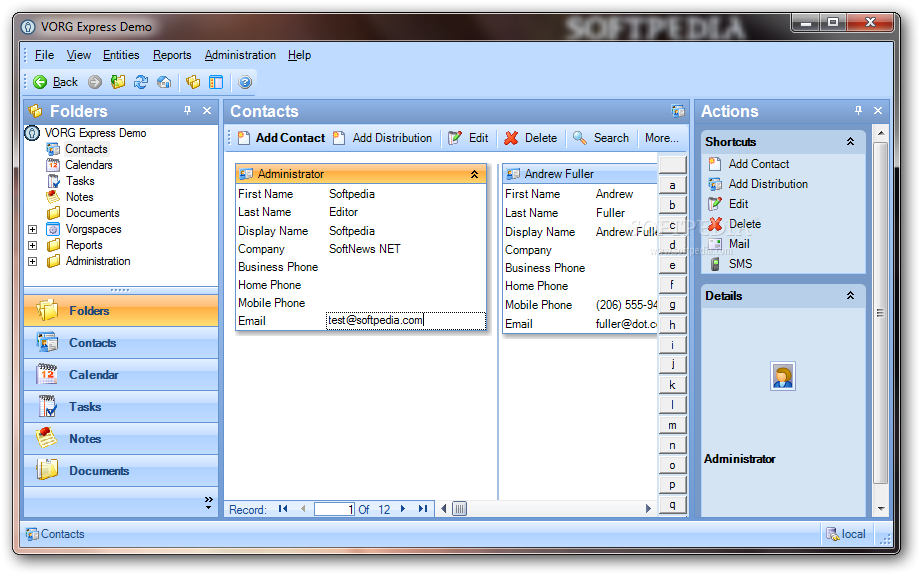Expand the Administration tree node
The height and width of the screenshot is (575, 921).
[33, 261]
